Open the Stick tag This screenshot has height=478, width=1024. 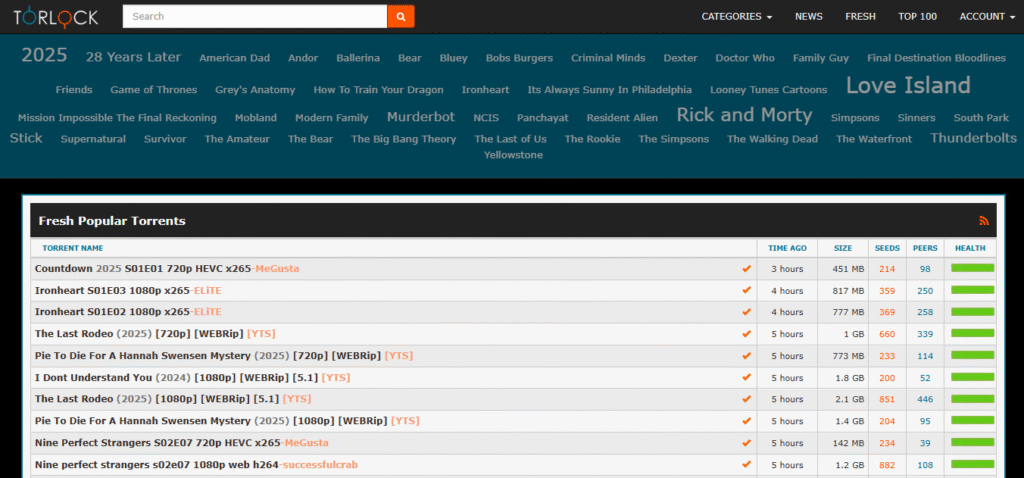pyautogui.click(x=26, y=138)
